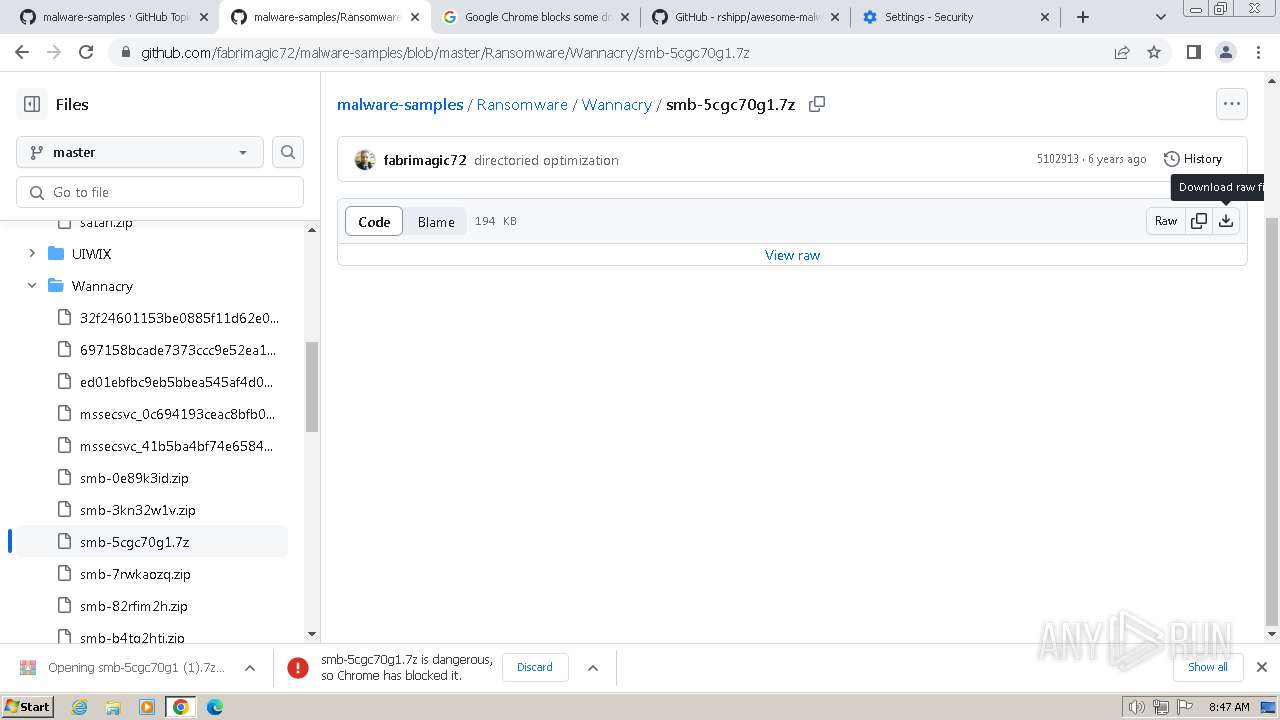Launch Internet Explorer from taskbar
This screenshot has width=1280, height=720.
click(x=79, y=707)
